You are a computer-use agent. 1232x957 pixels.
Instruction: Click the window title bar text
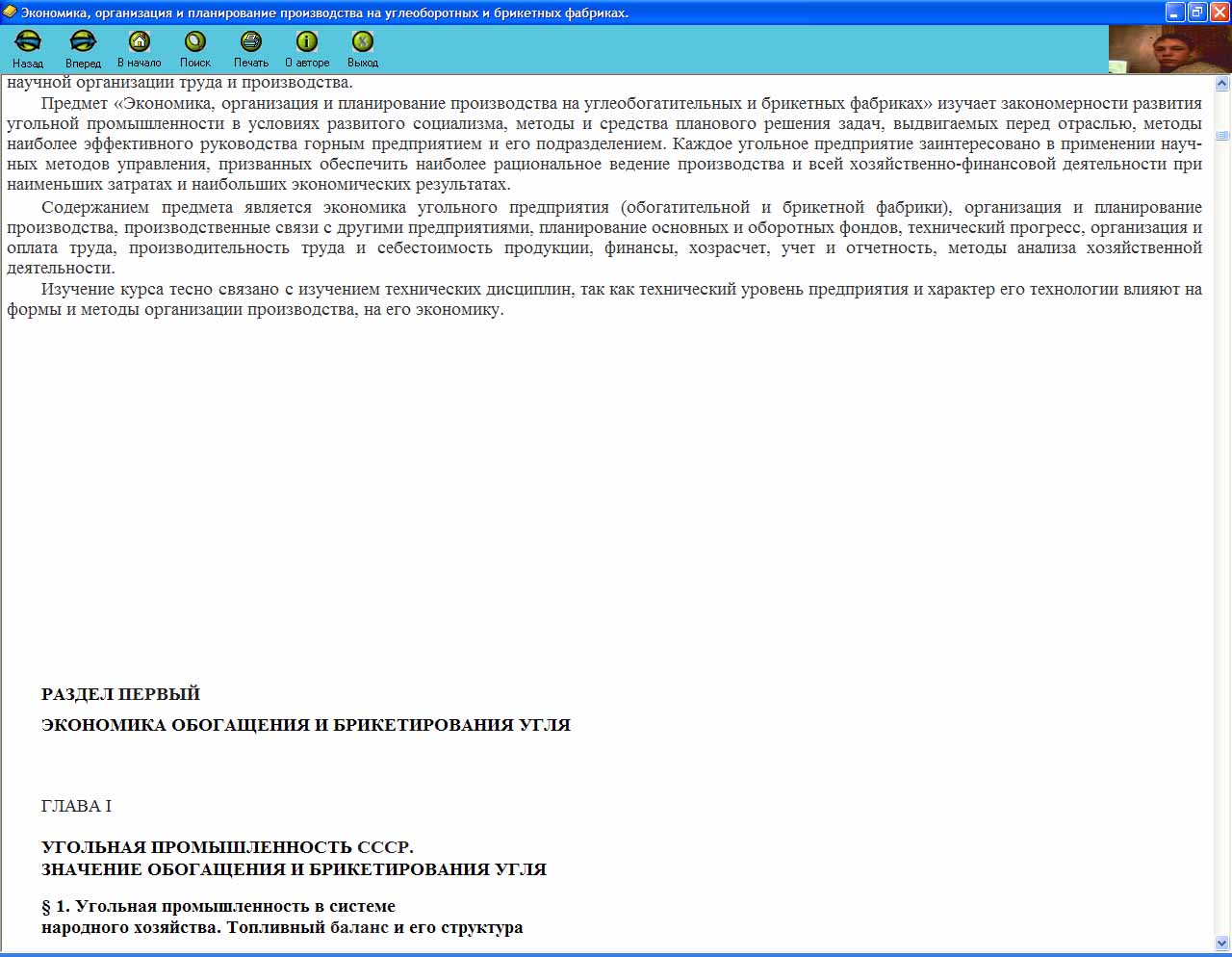click(325, 13)
